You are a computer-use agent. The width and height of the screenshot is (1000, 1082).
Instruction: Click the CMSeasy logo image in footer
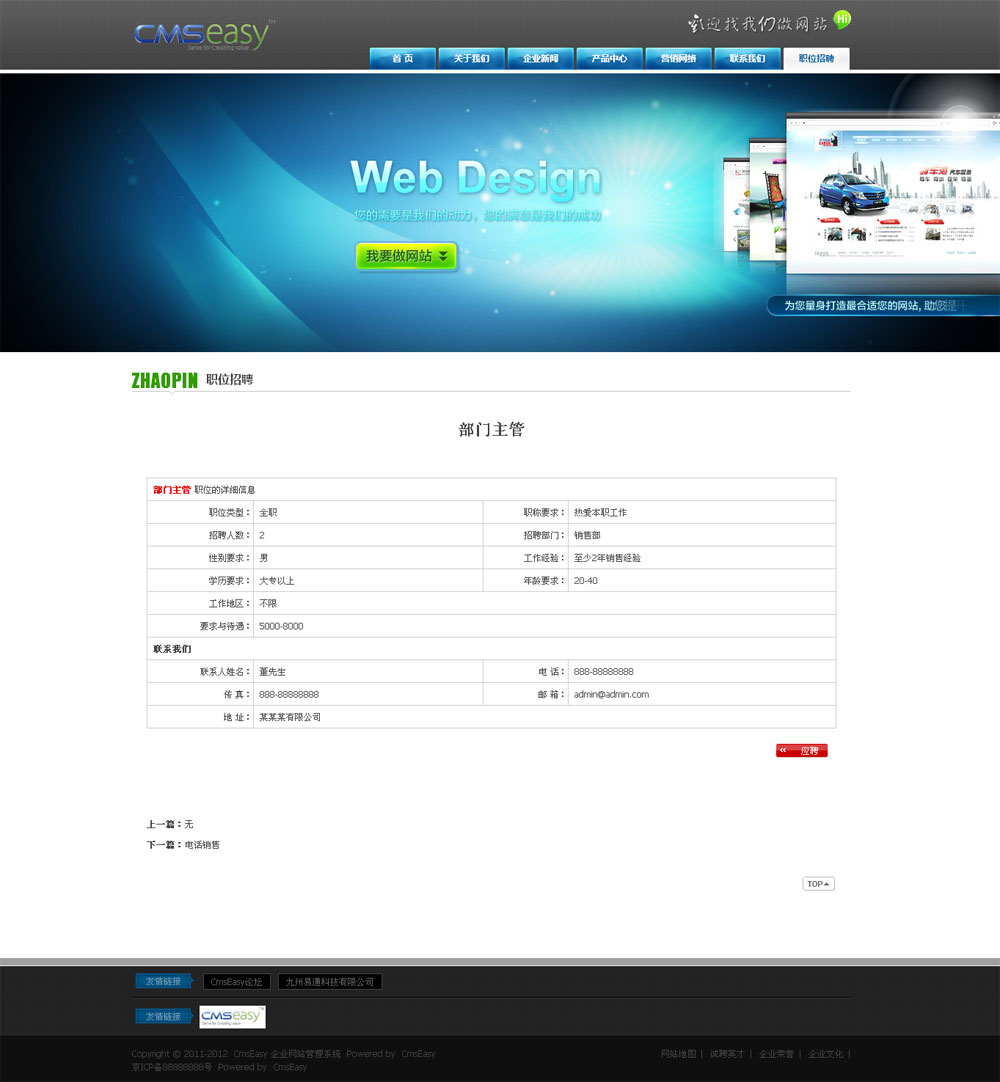coord(232,1017)
